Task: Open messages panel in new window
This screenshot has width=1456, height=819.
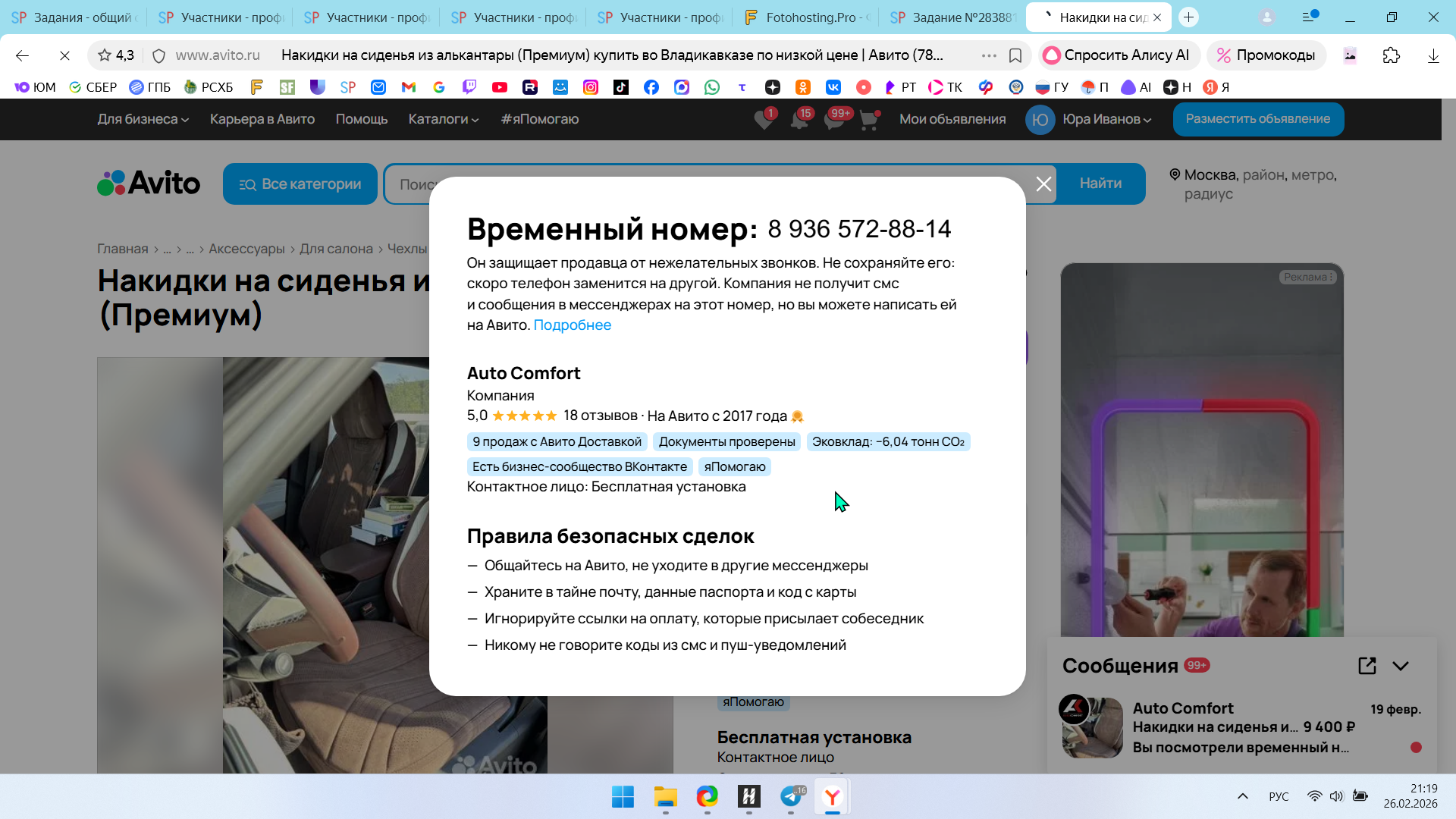Action: (1367, 666)
